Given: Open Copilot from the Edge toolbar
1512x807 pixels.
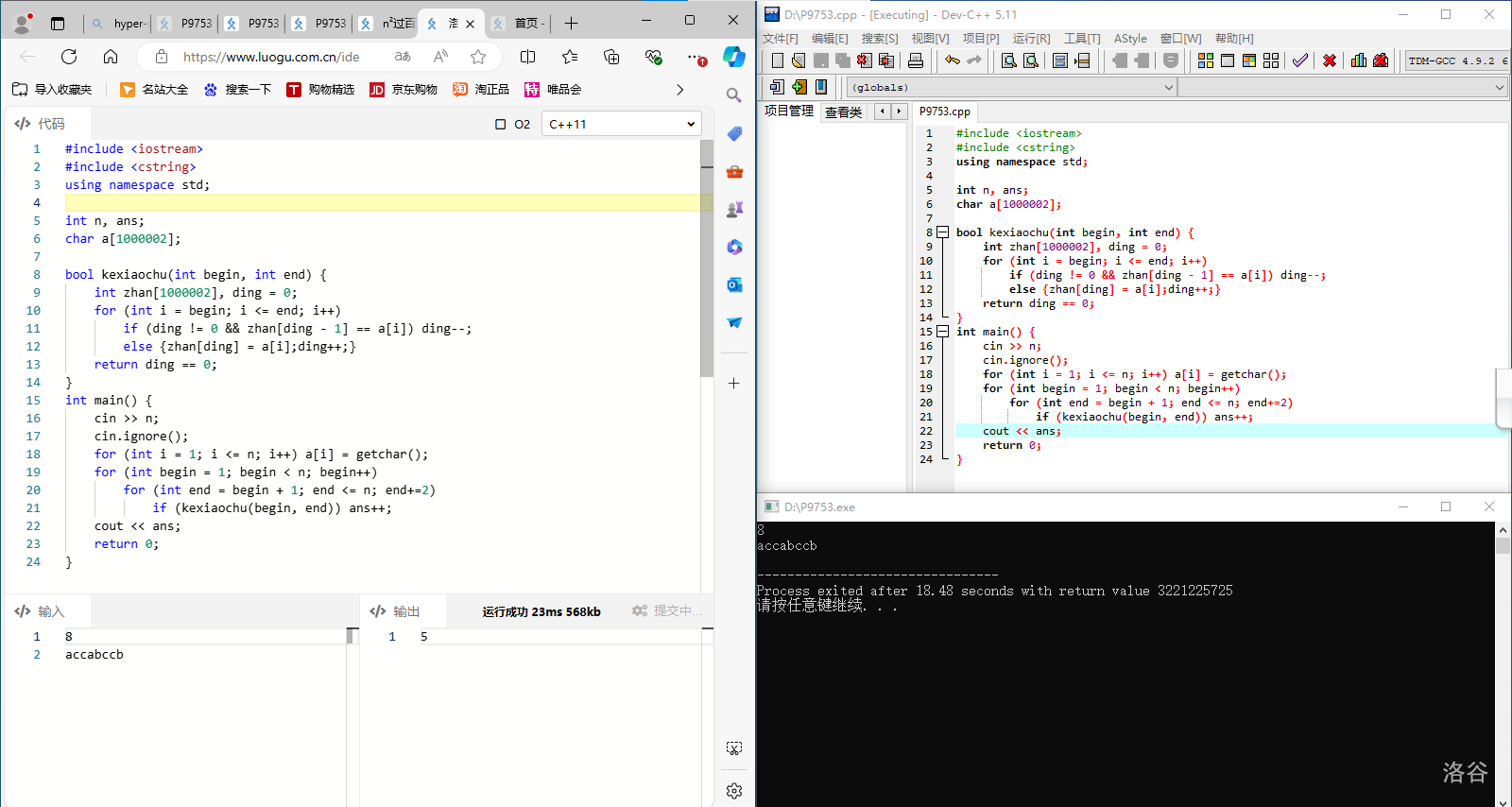Looking at the screenshot, I should (734, 57).
